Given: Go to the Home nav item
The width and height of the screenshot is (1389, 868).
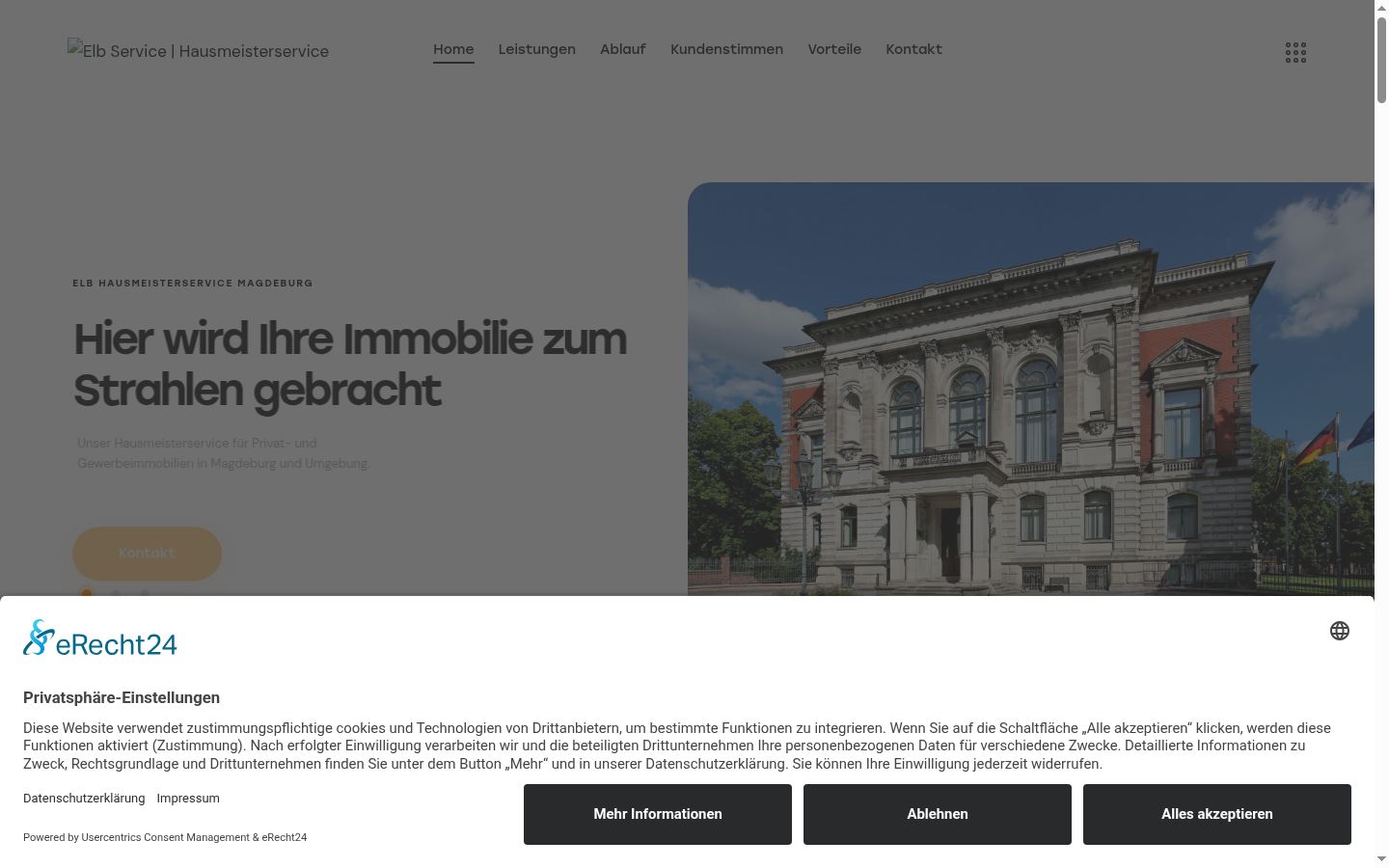Looking at the screenshot, I should [453, 49].
